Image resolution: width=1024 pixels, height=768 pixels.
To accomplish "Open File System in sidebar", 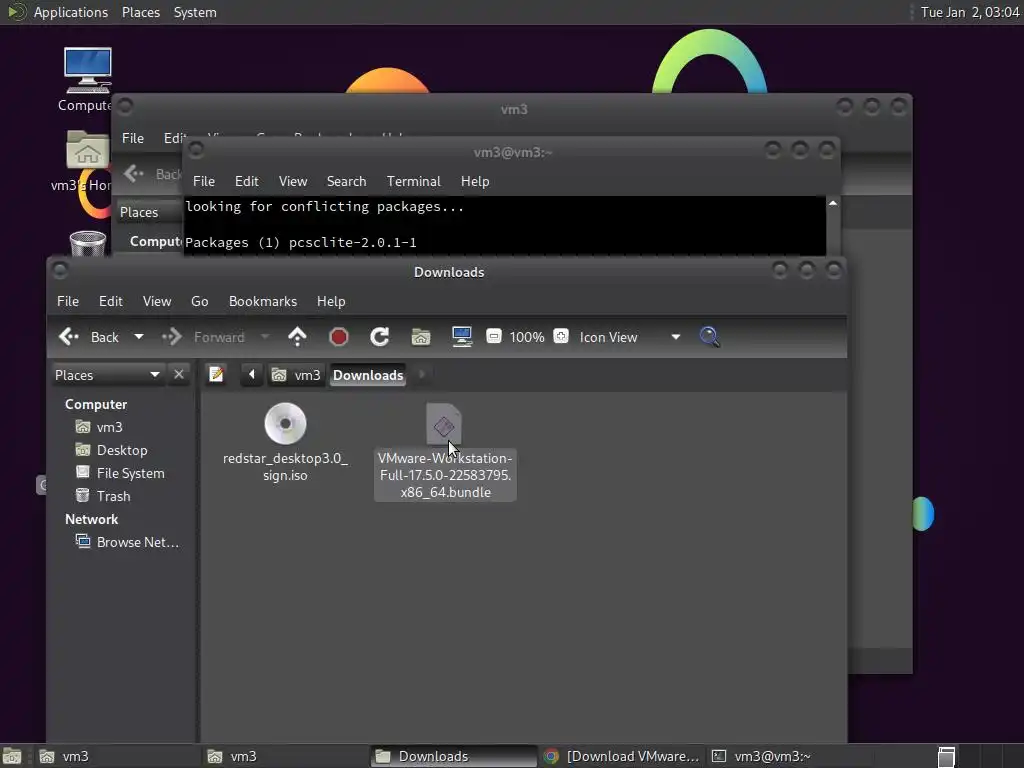I will pos(130,473).
